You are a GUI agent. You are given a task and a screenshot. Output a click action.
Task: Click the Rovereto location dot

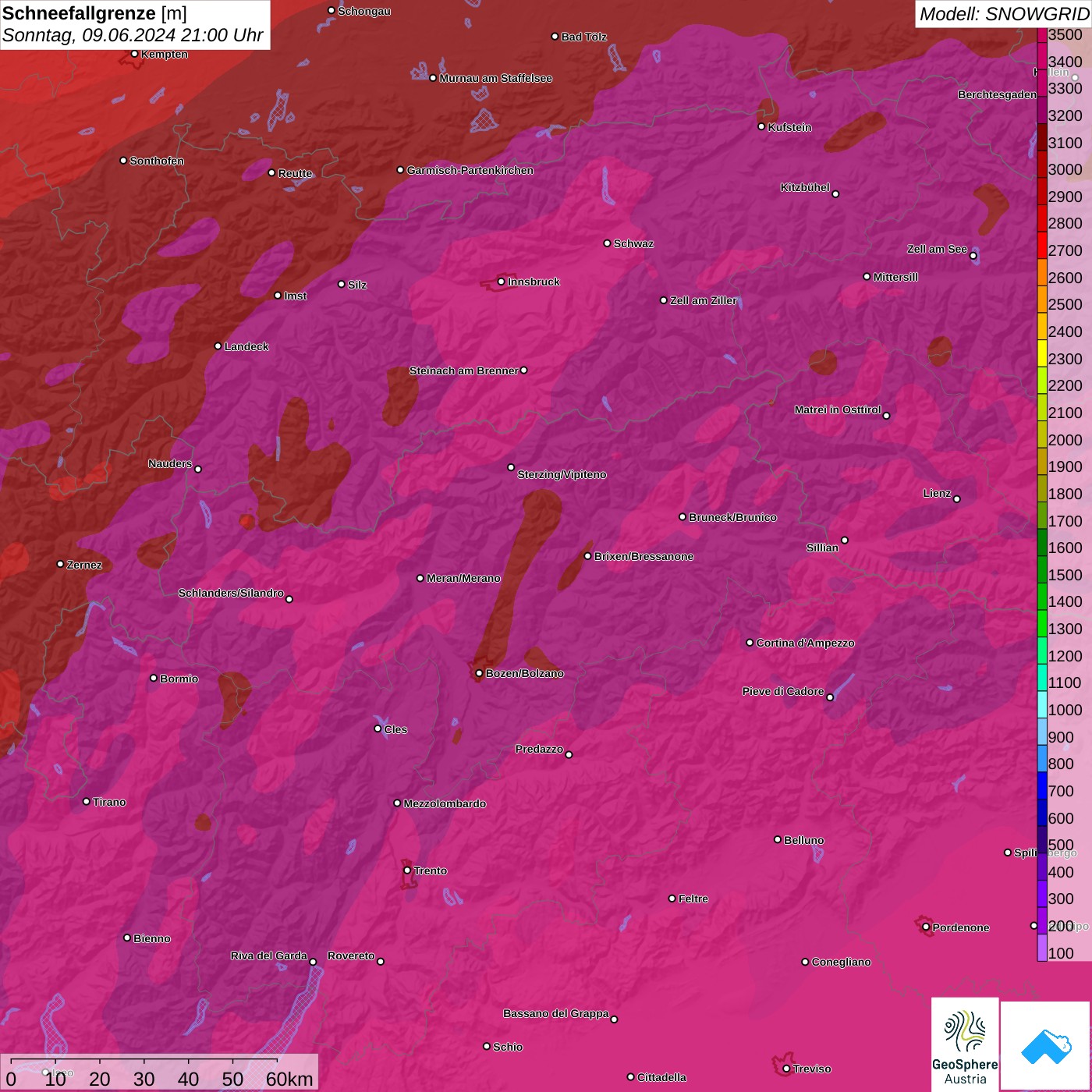(381, 961)
